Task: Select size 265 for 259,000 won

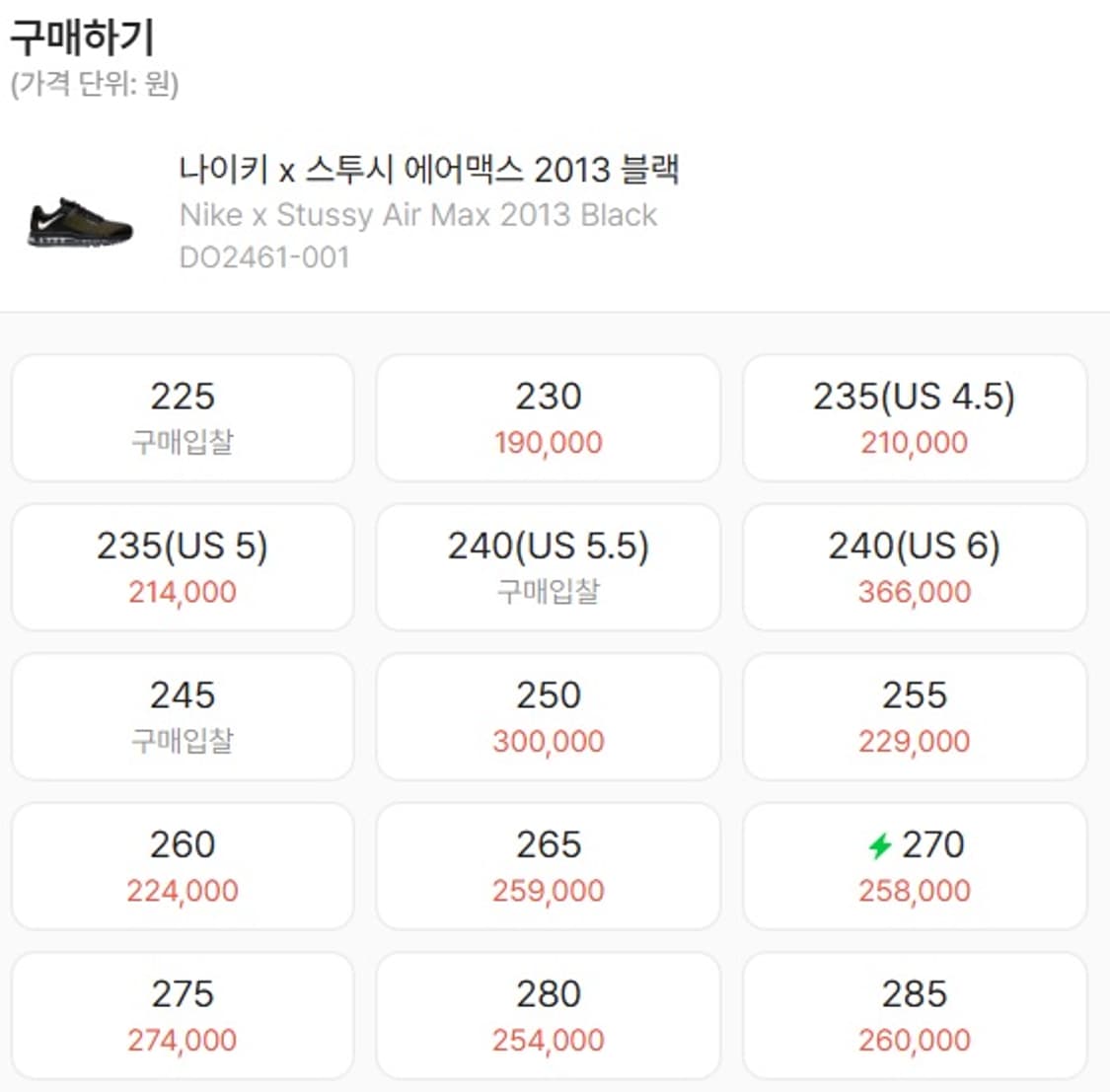Action: 548,865
